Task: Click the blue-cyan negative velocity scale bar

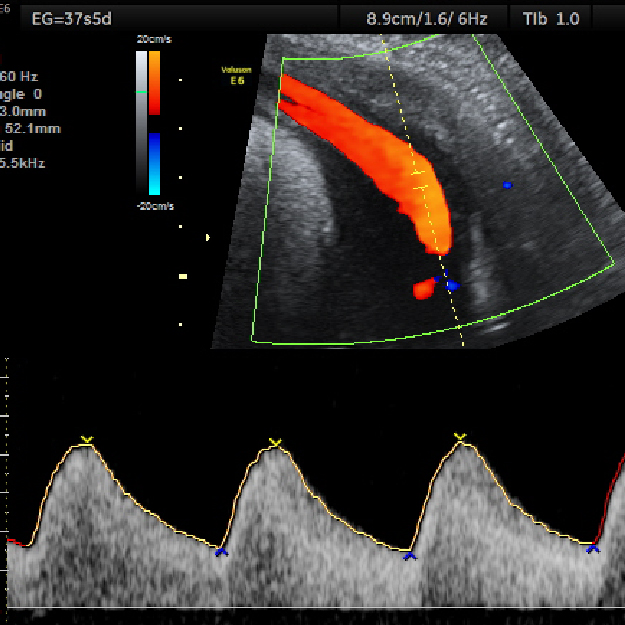Action: 154,164
